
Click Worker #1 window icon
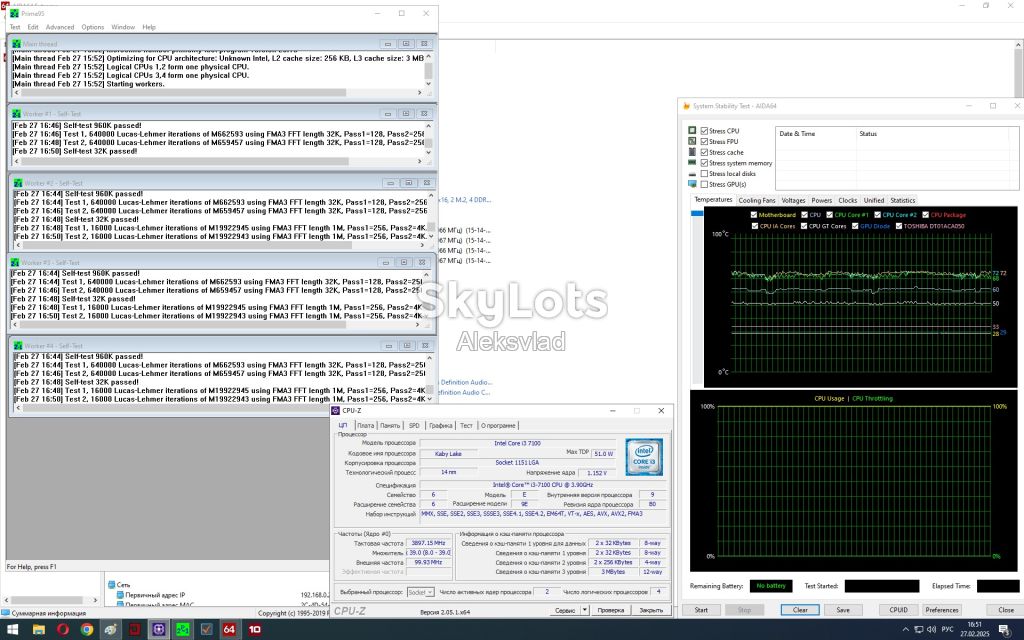point(16,114)
